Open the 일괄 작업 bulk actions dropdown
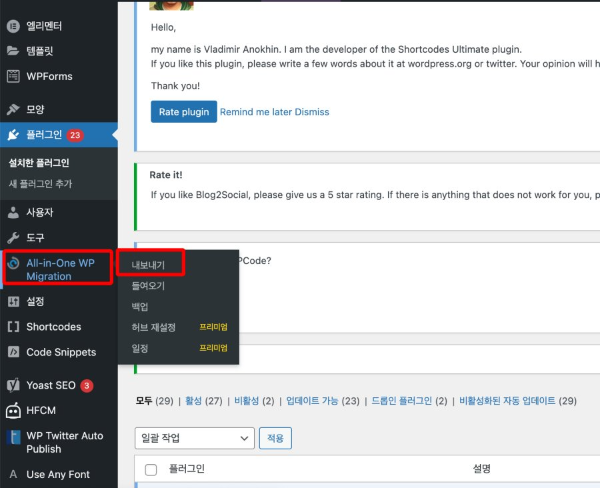 pyautogui.click(x=194, y=438)
